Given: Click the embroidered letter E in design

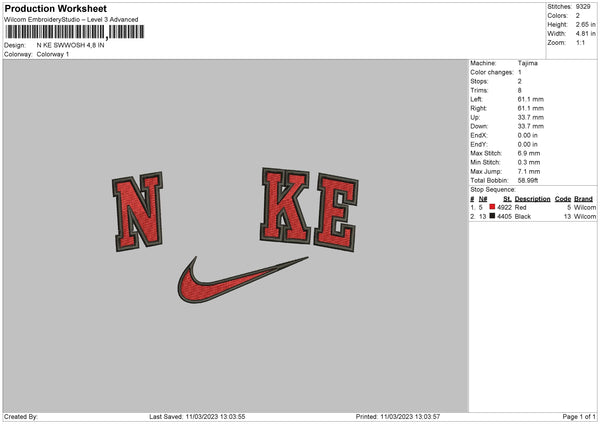Looking at the screenshot, I should pos(336,213).
